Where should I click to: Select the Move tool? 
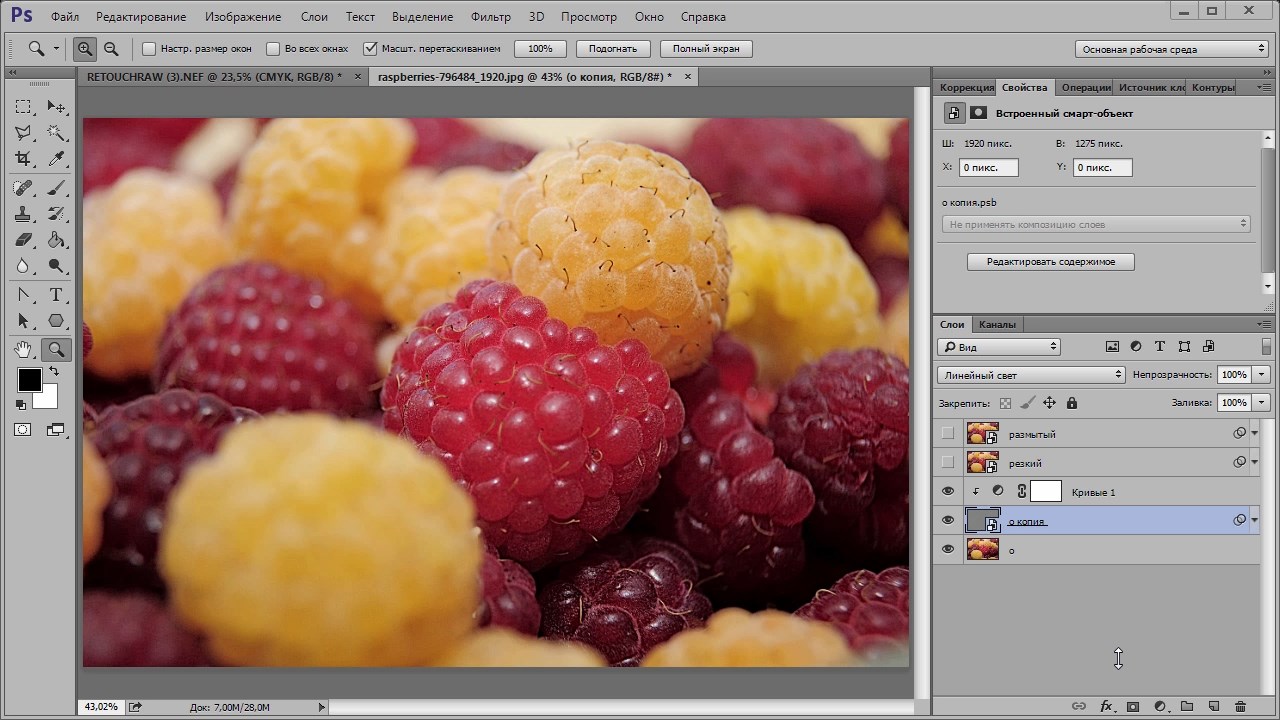click(x=56, y=107)
